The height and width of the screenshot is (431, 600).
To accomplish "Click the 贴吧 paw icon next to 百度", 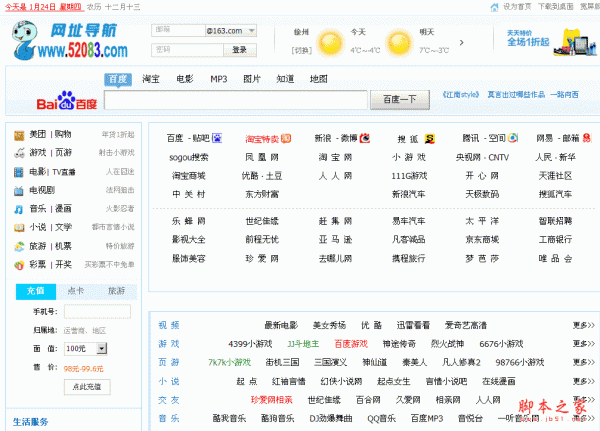I will 217,138.
